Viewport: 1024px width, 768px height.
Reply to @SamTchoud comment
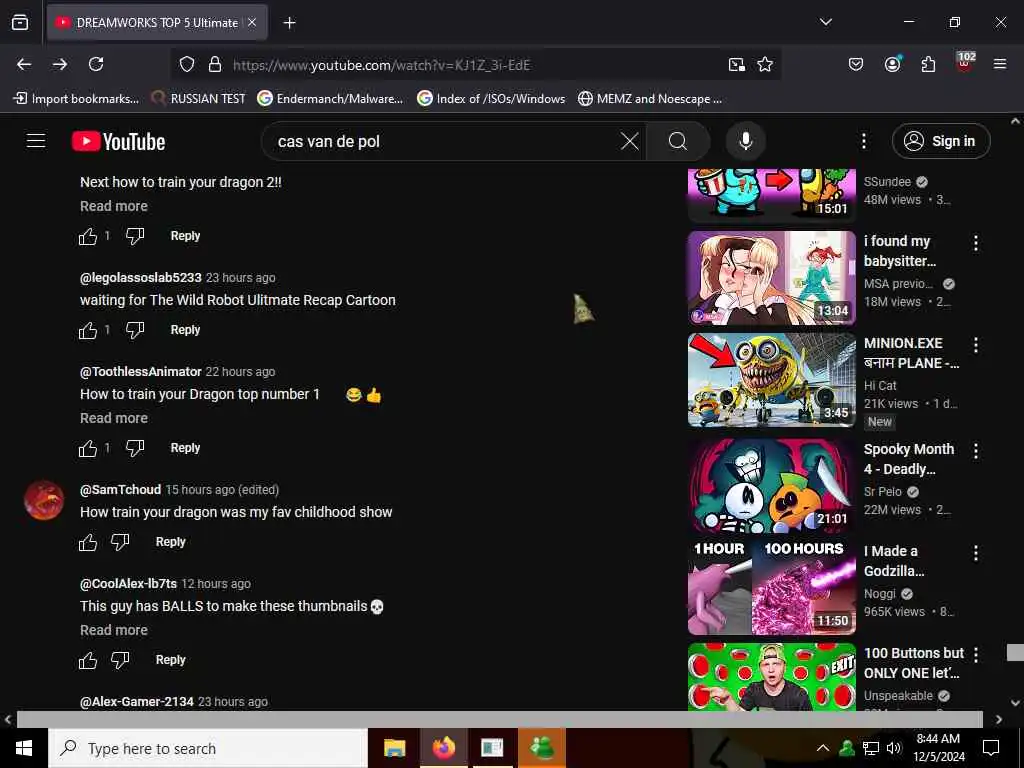pos(170,542)
